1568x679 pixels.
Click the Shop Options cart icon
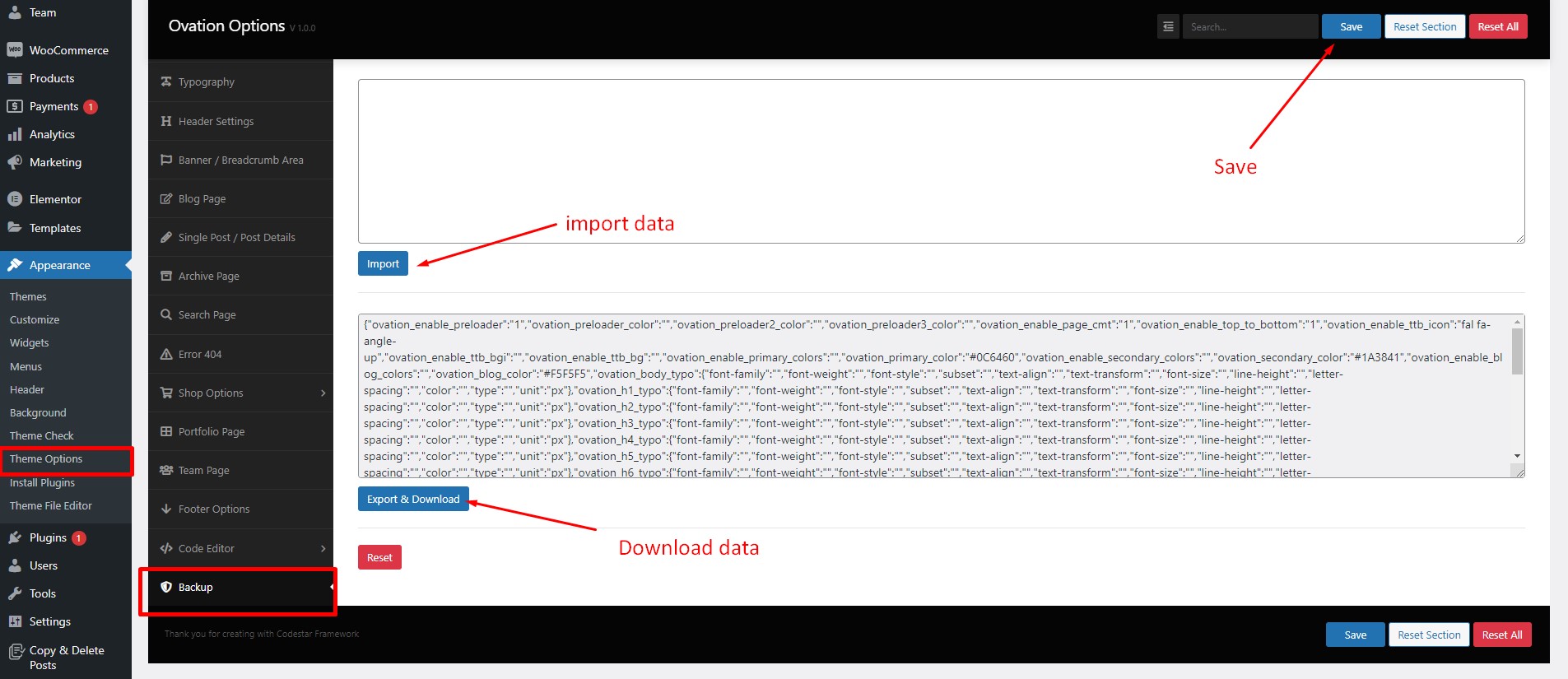point(166,393)
